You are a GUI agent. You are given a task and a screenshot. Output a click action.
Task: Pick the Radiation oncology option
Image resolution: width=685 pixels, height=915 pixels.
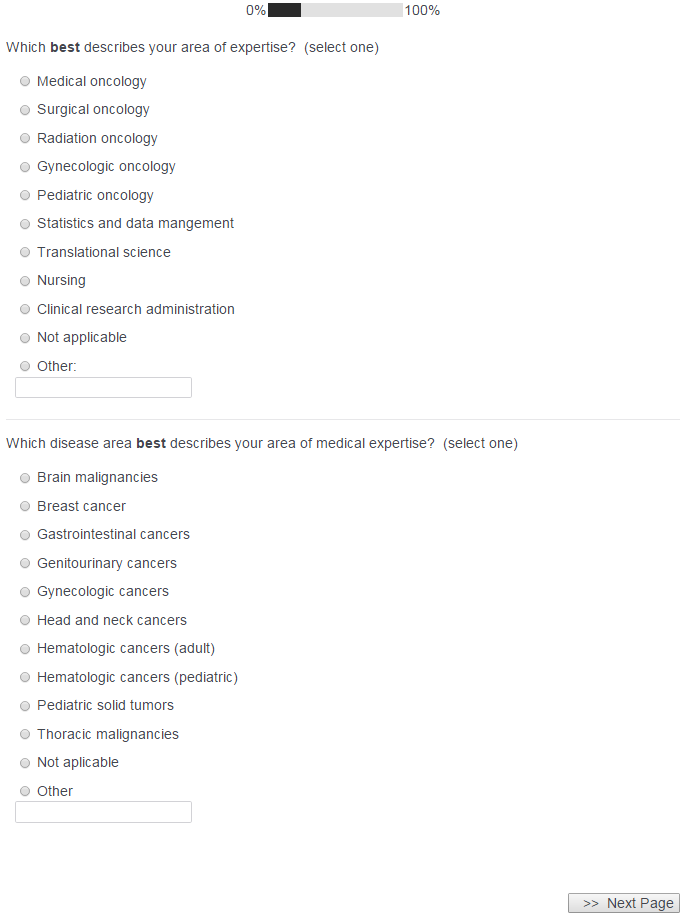click(x=25, y=139)
